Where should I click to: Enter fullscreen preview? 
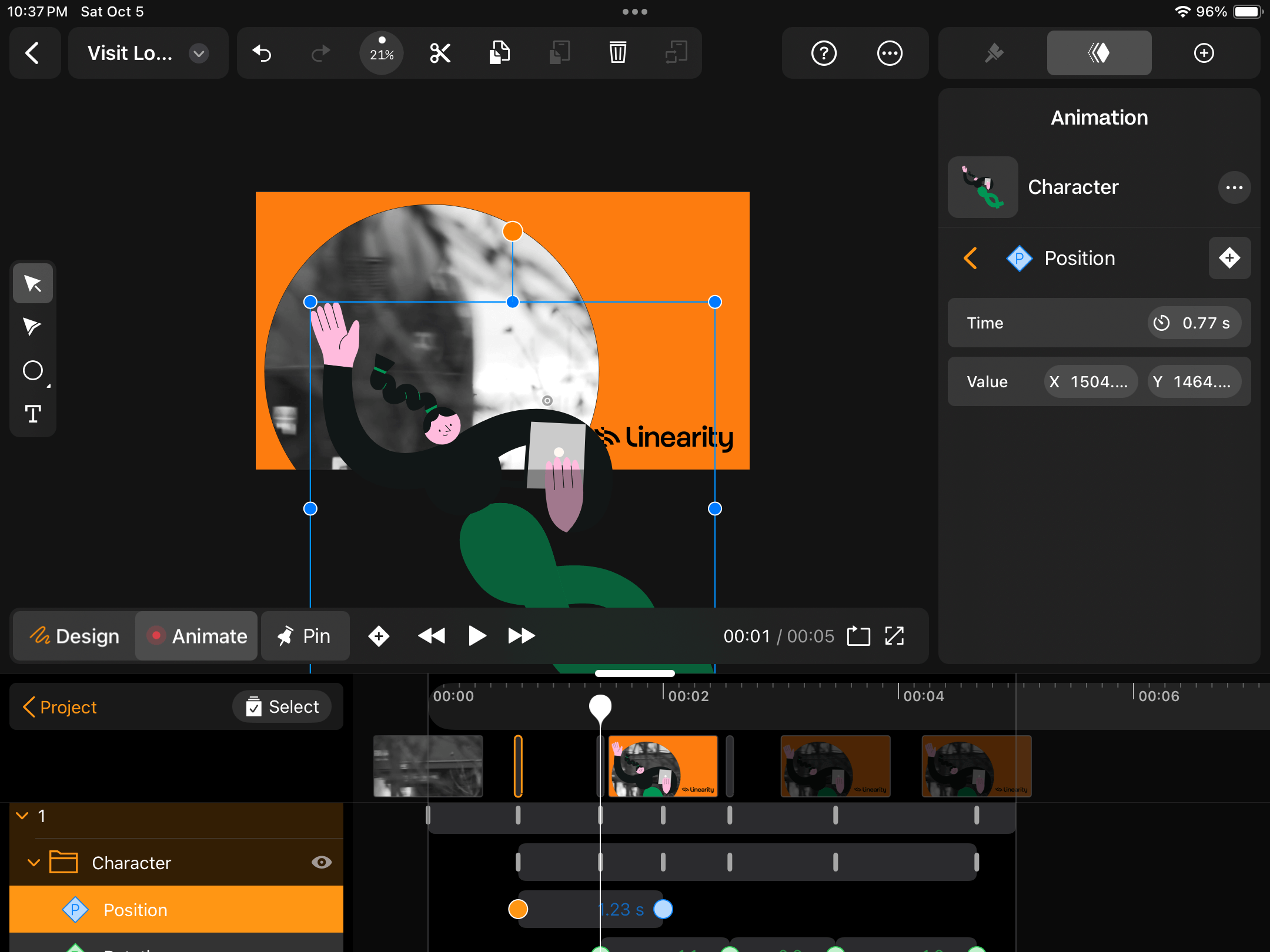point(894,636)
